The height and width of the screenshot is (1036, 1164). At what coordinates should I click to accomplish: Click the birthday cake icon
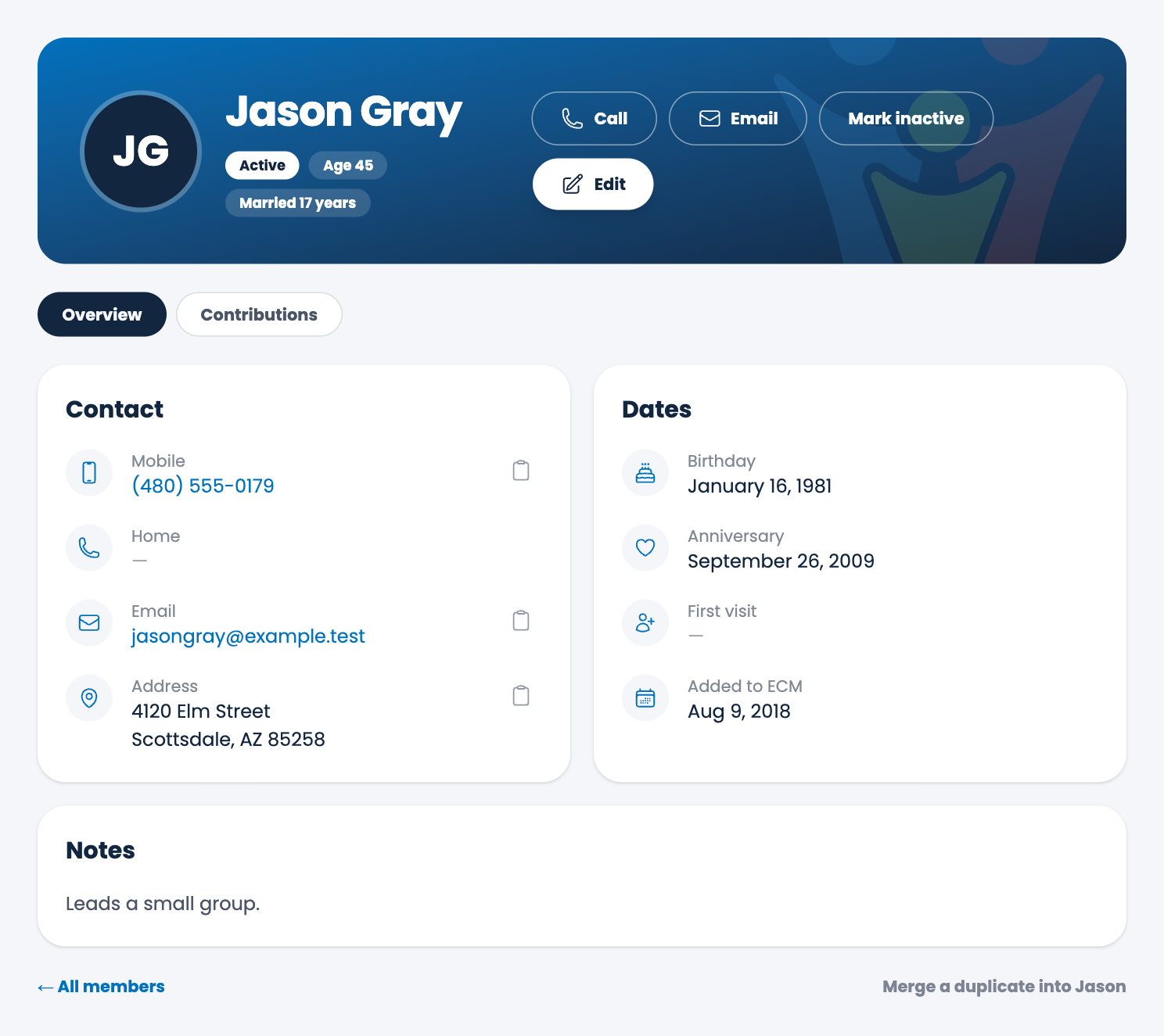[645, 472]
